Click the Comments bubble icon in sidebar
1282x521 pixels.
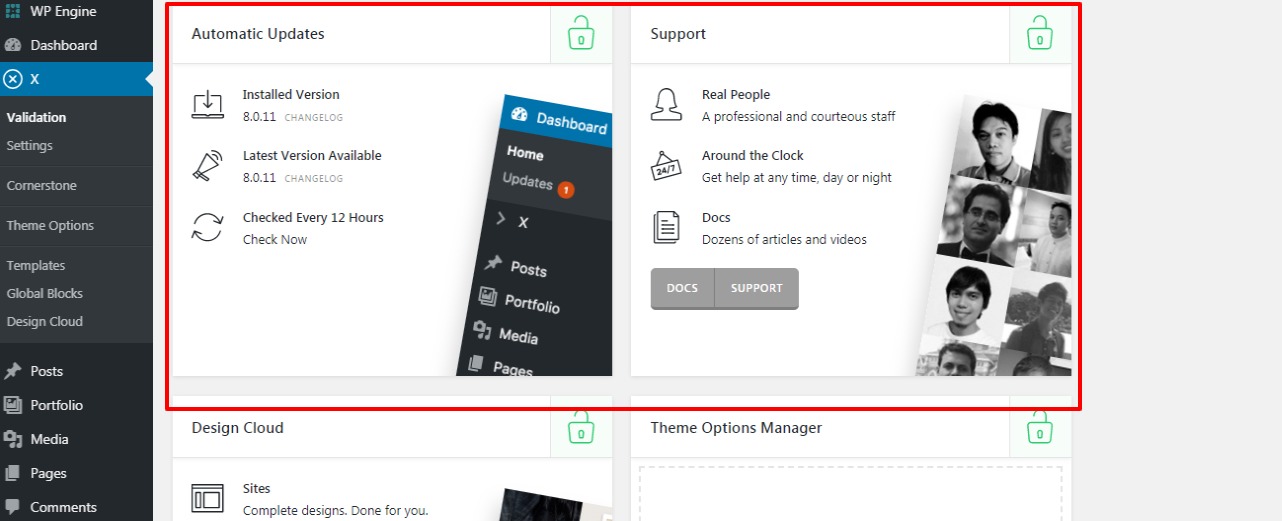tap(13, 507)
